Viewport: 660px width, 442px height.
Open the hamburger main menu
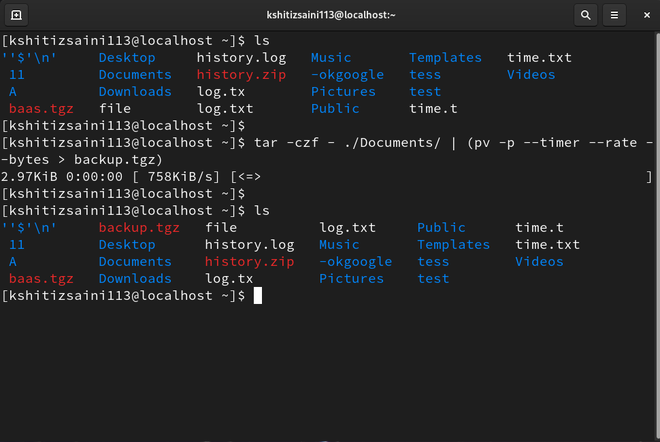(614, 15)
